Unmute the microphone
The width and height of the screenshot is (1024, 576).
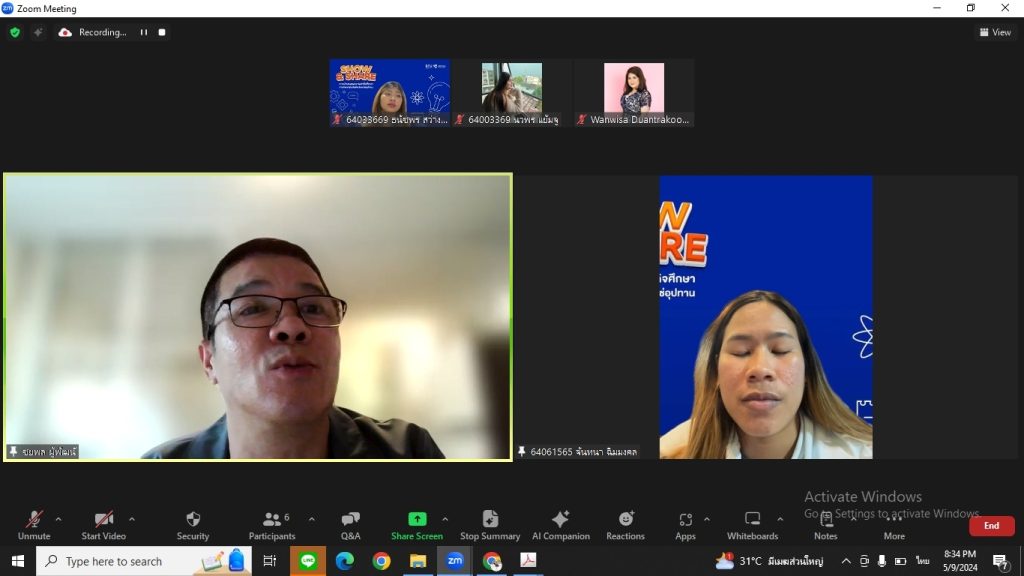pyautogui.click(x=34, y=526)
